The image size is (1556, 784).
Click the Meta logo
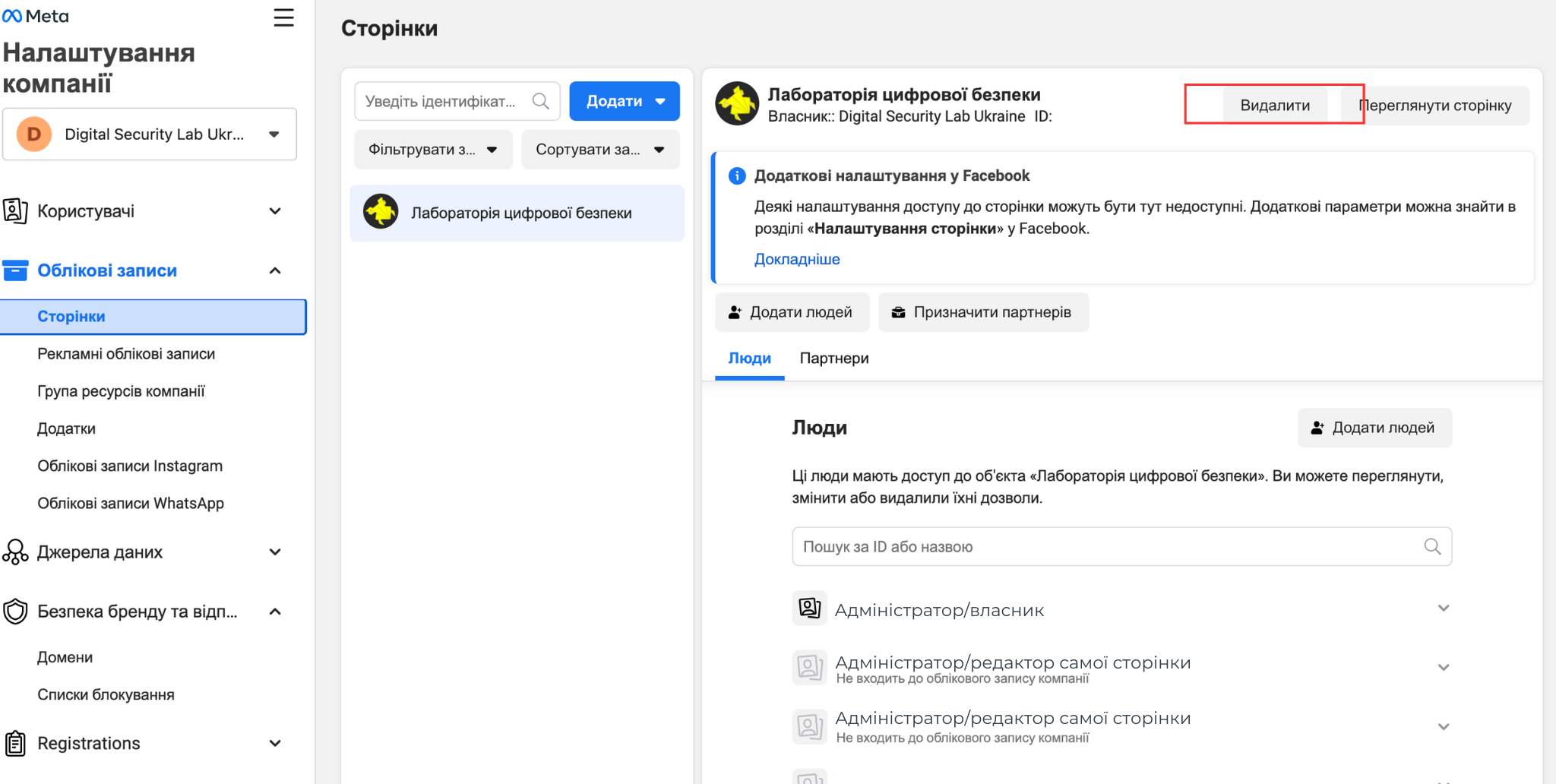(x=36, y=16)
